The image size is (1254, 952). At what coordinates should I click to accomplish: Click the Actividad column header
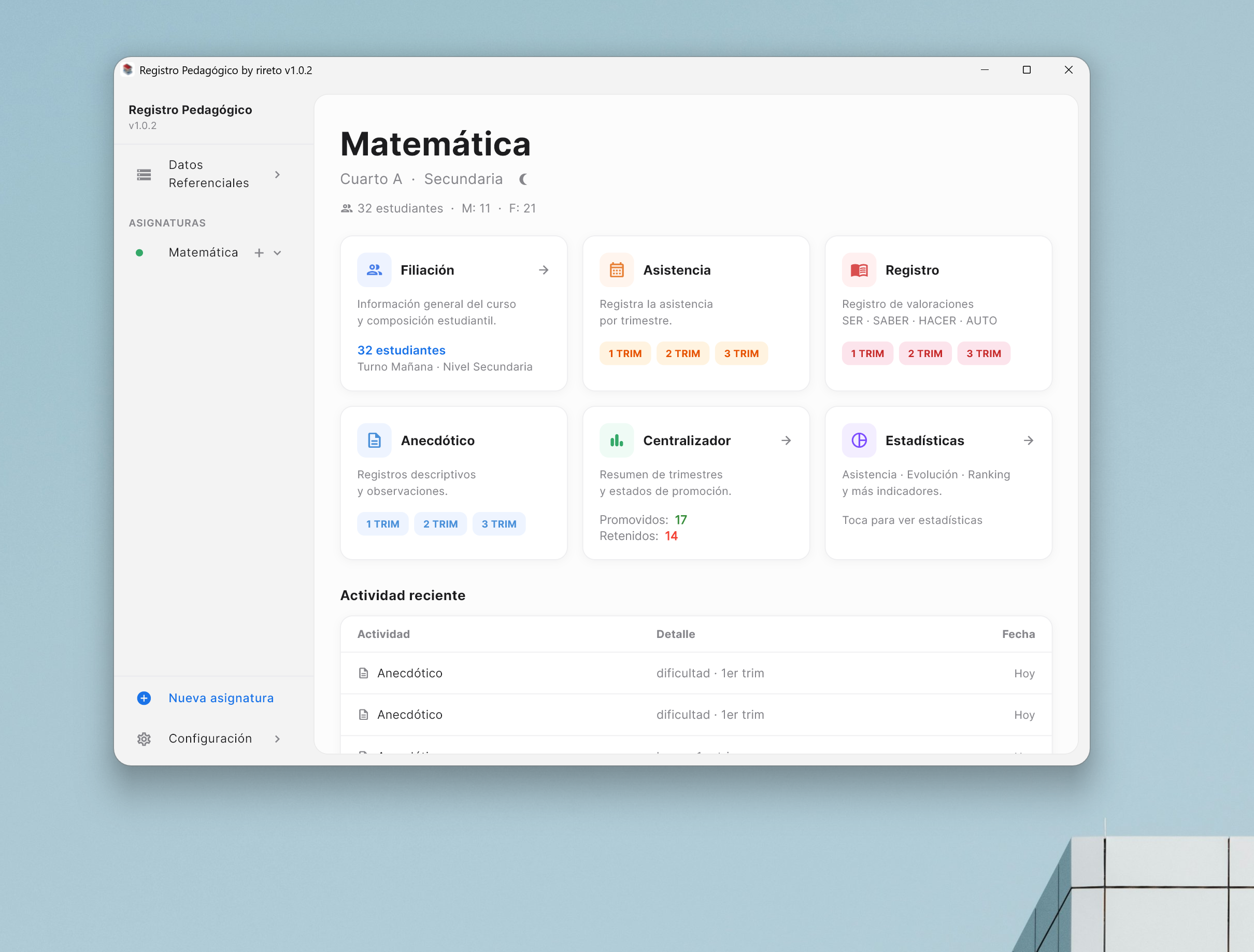(384, 634)
